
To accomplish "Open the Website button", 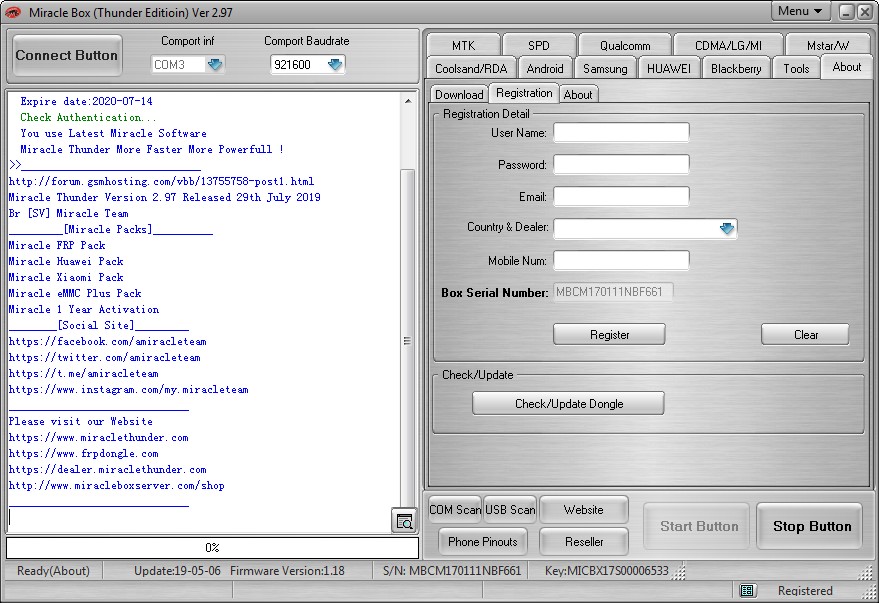I will tap(584, 509).
